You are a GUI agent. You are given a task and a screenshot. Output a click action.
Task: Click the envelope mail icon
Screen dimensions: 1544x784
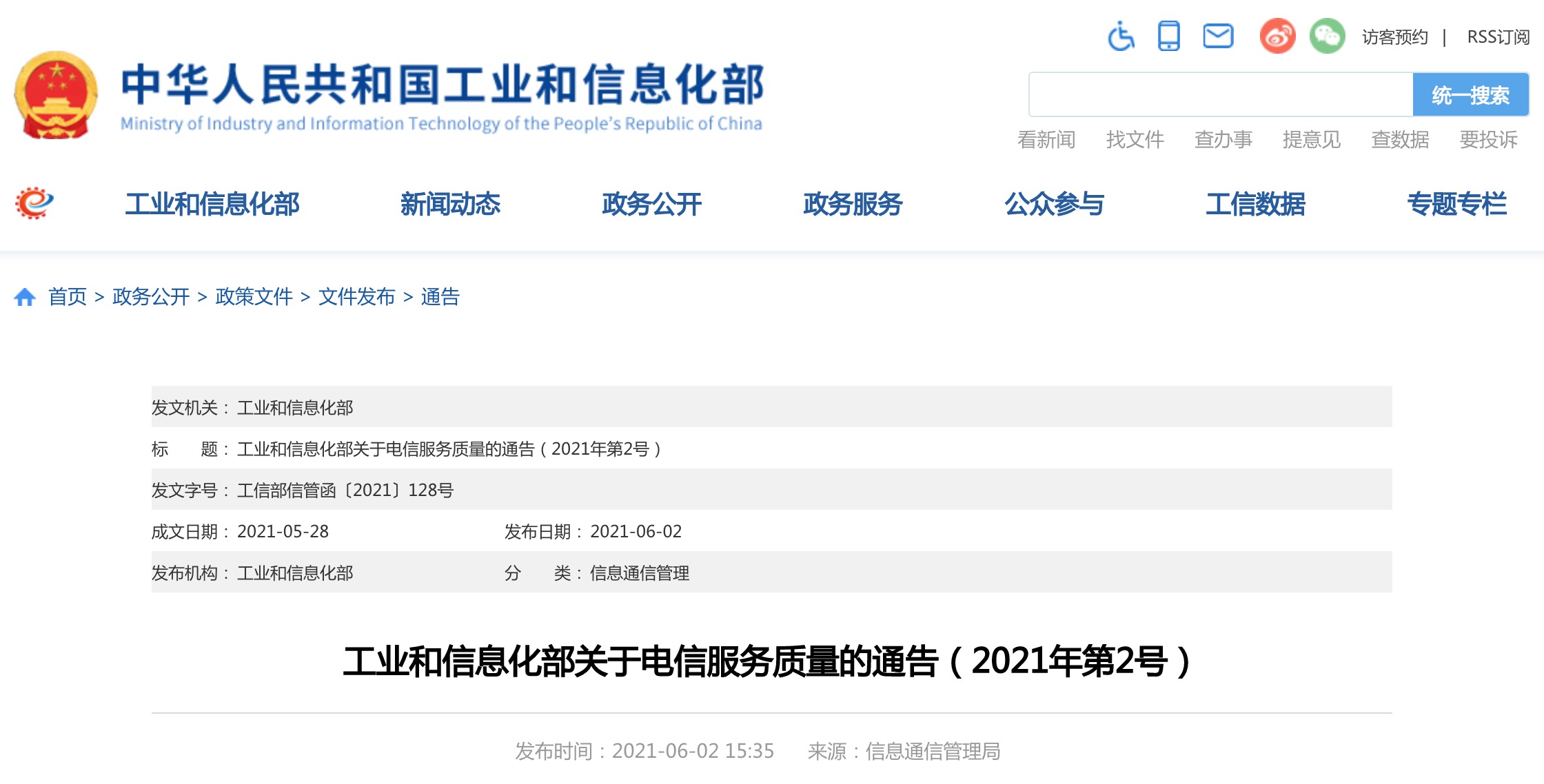pos(1218,36)
